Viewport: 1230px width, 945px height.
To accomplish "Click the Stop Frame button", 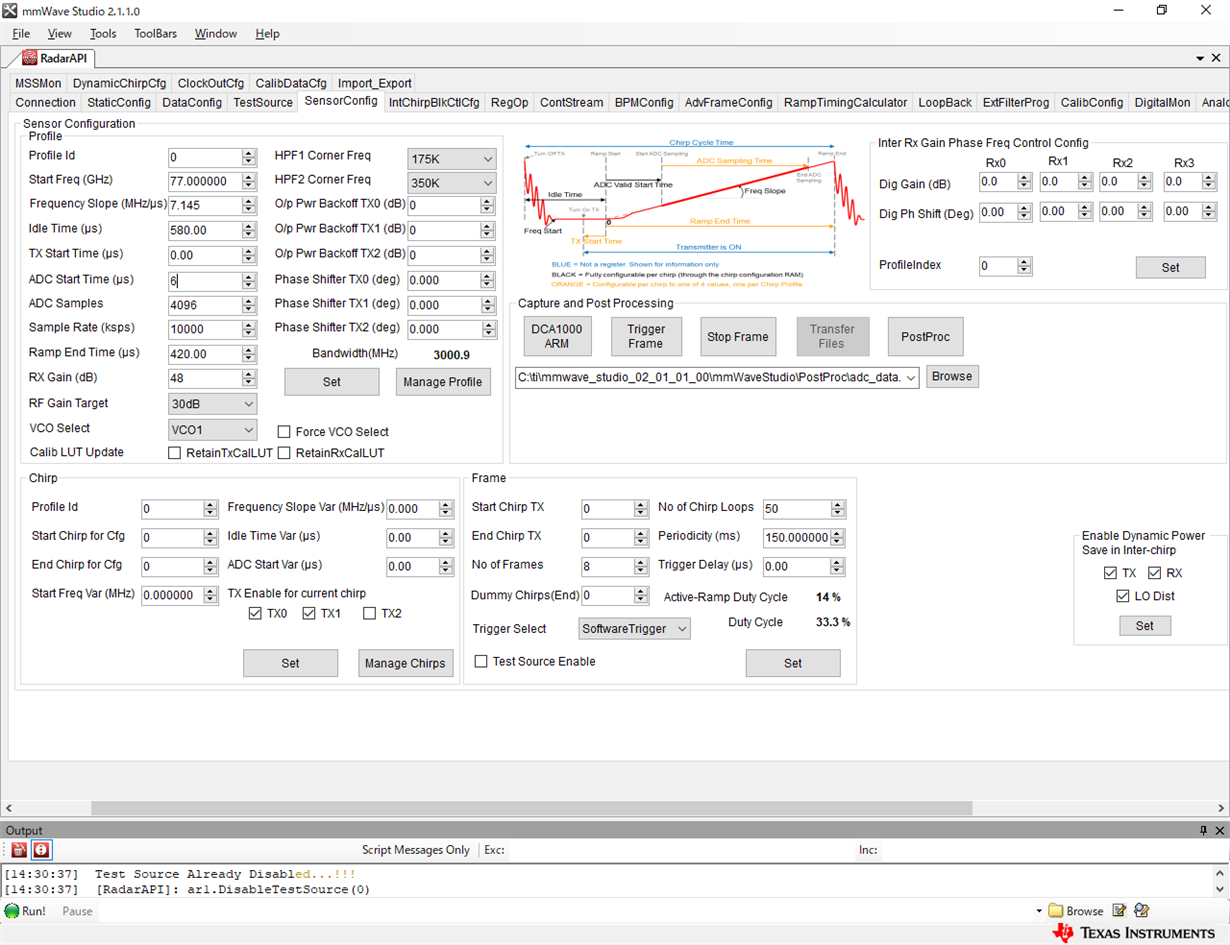I will coord(738,337).
